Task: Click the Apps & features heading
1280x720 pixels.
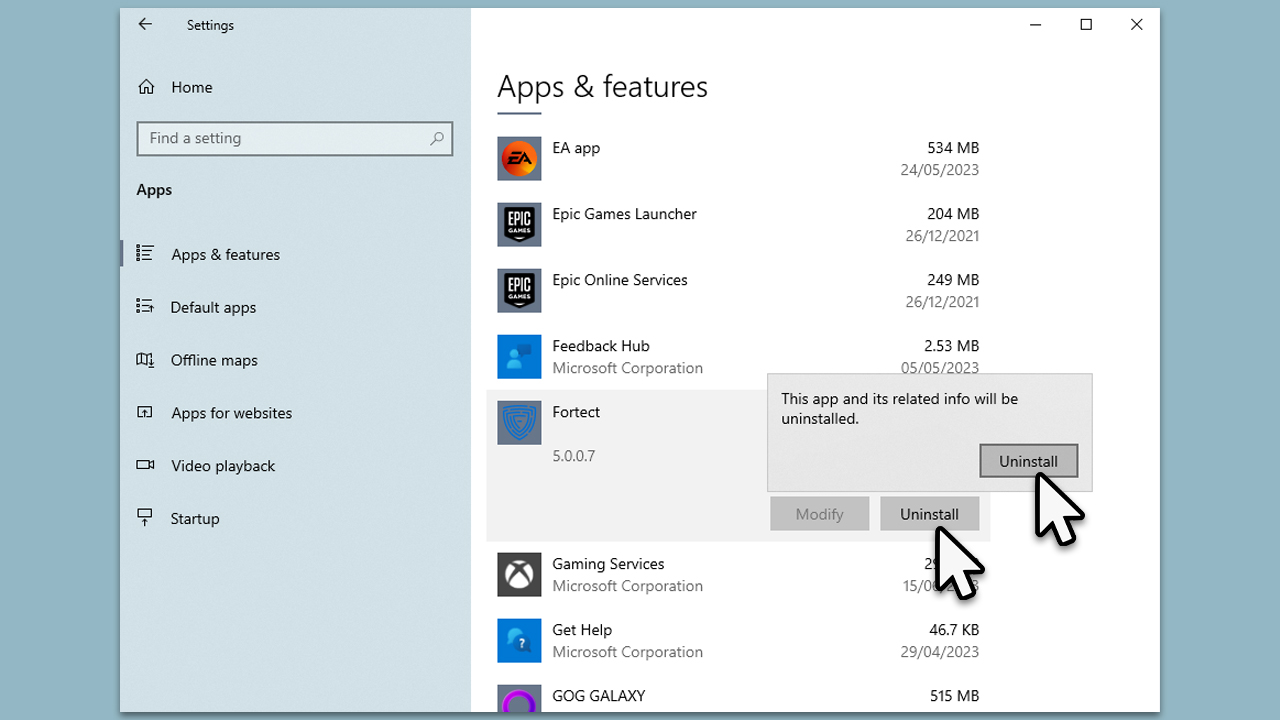Action: pos(602,87)
